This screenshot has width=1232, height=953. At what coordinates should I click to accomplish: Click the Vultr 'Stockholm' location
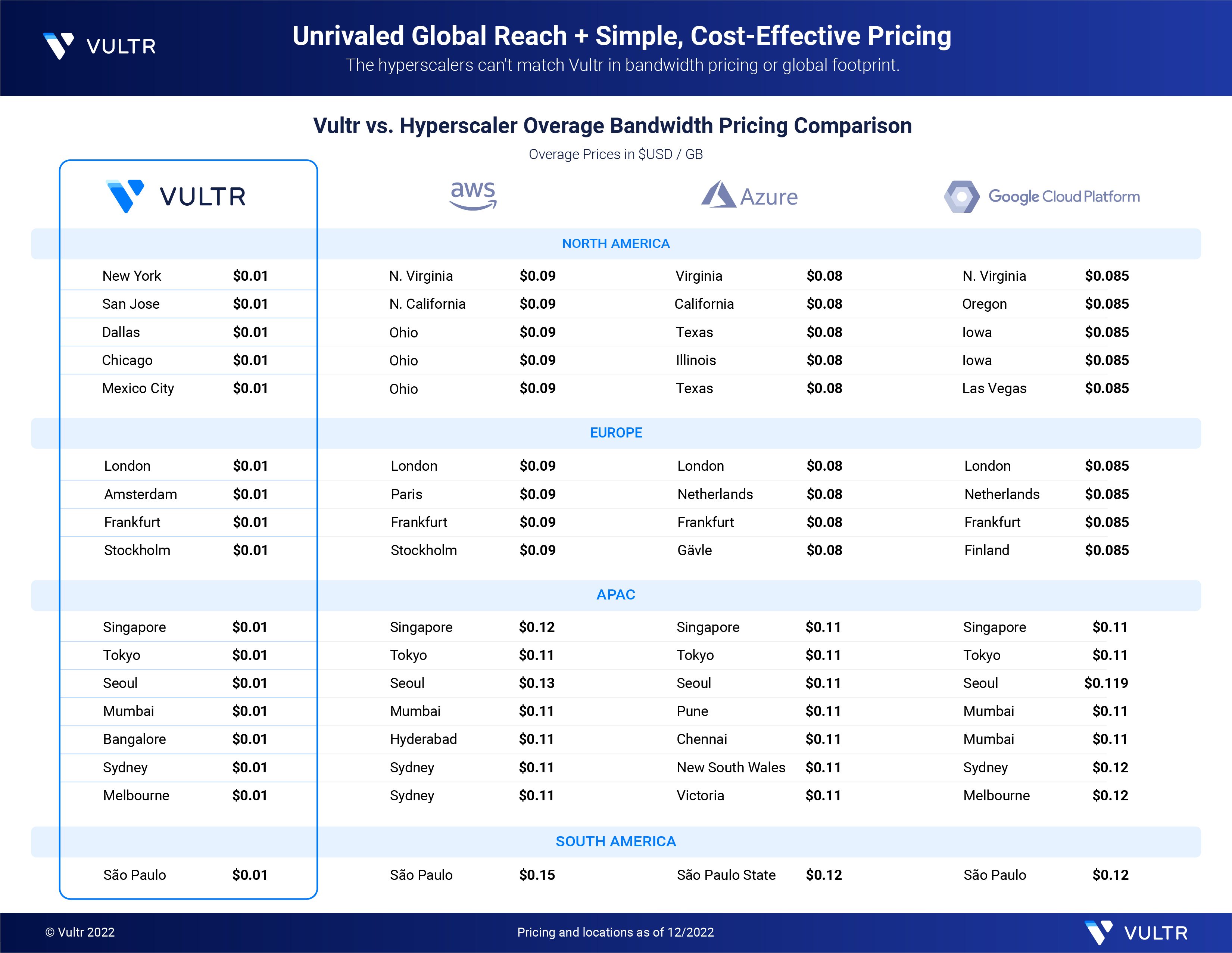coord(137,550)
